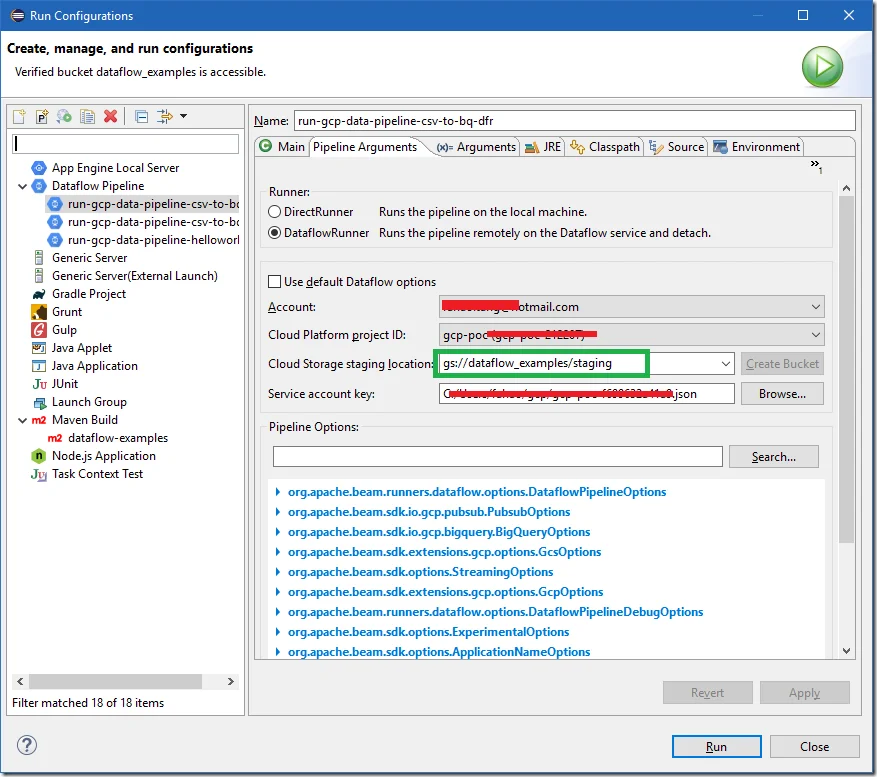
Task: Click the New prototype configuration icon
Action: pyautogui.click(x=42, y=117)
